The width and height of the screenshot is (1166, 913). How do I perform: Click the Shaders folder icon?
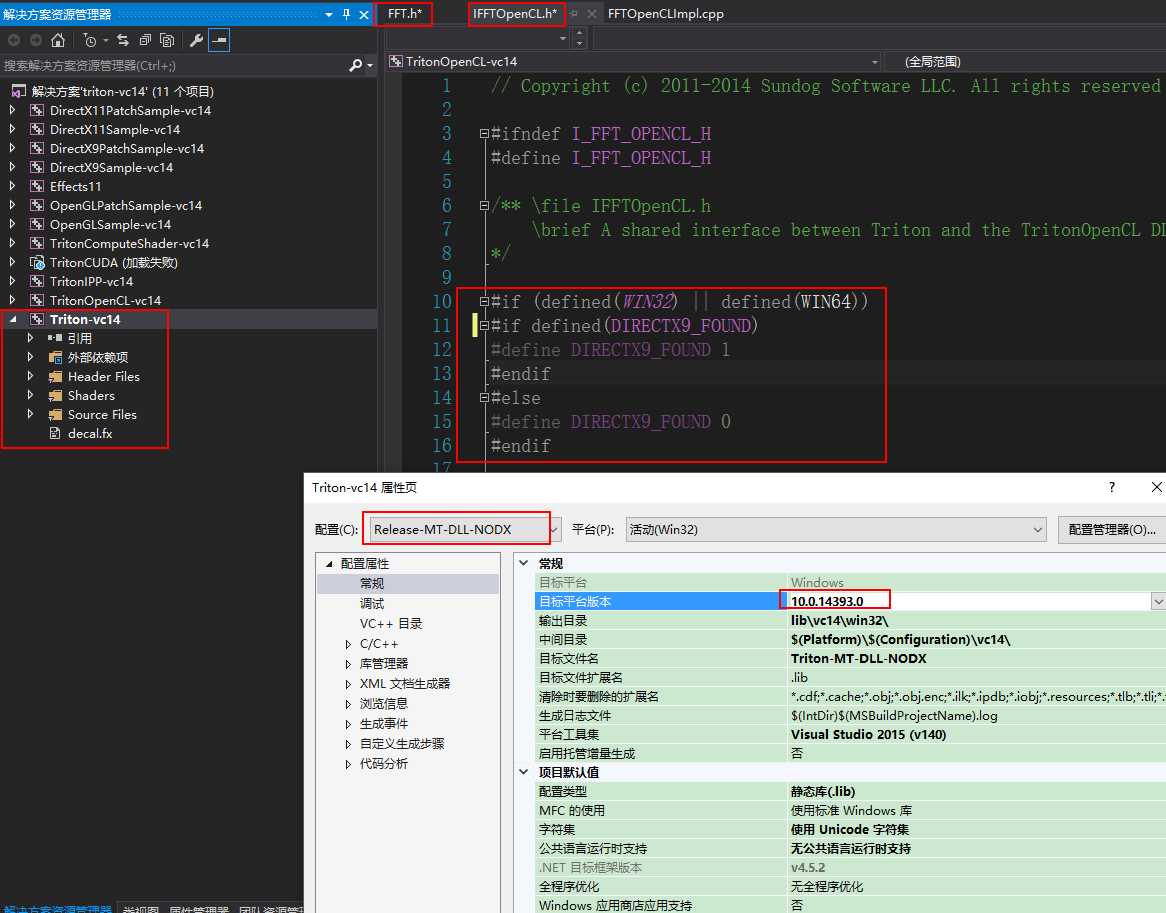coord(55,396)
